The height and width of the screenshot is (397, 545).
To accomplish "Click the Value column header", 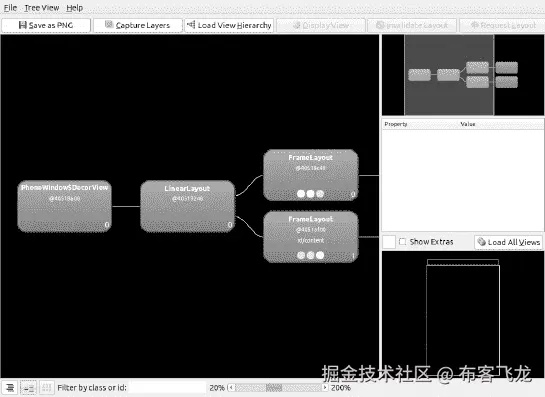I will tap(467, 124).
